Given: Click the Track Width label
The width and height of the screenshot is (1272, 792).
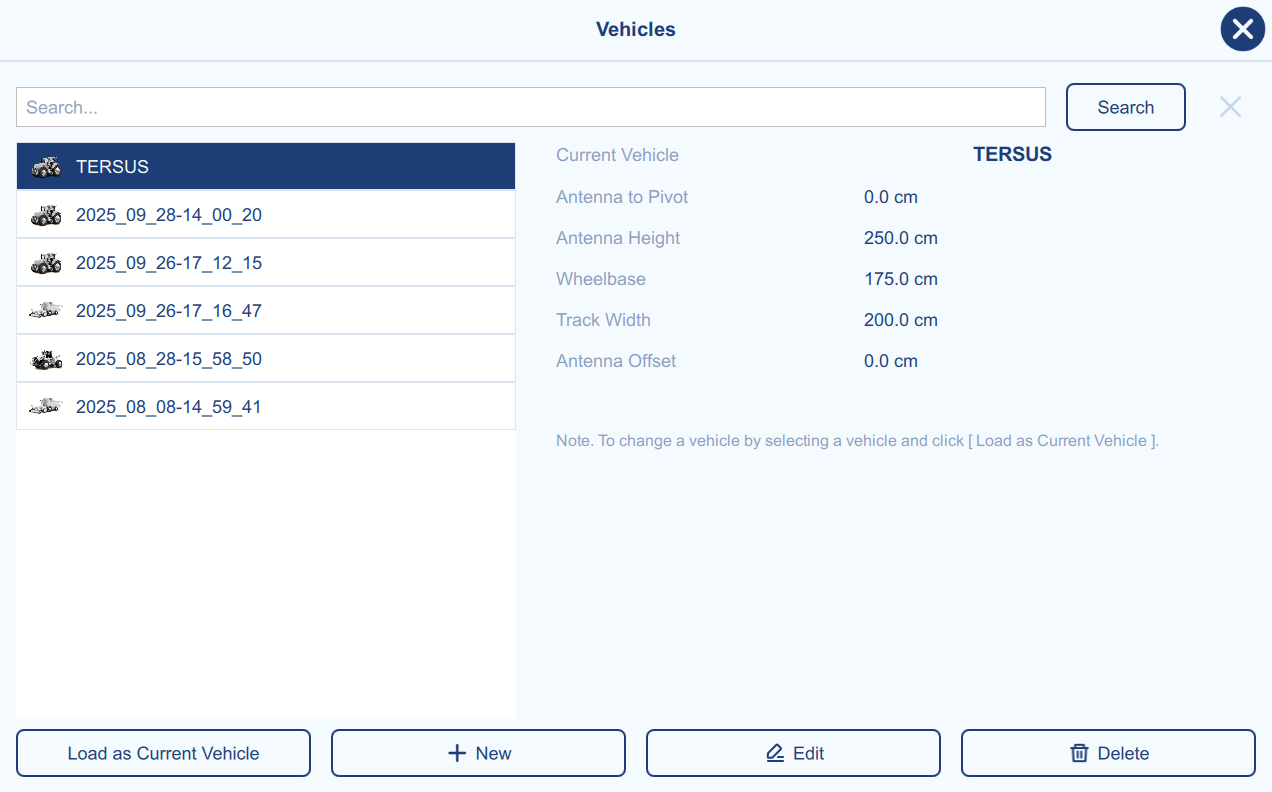Looking at the screenshot, I should pos(603,320).
